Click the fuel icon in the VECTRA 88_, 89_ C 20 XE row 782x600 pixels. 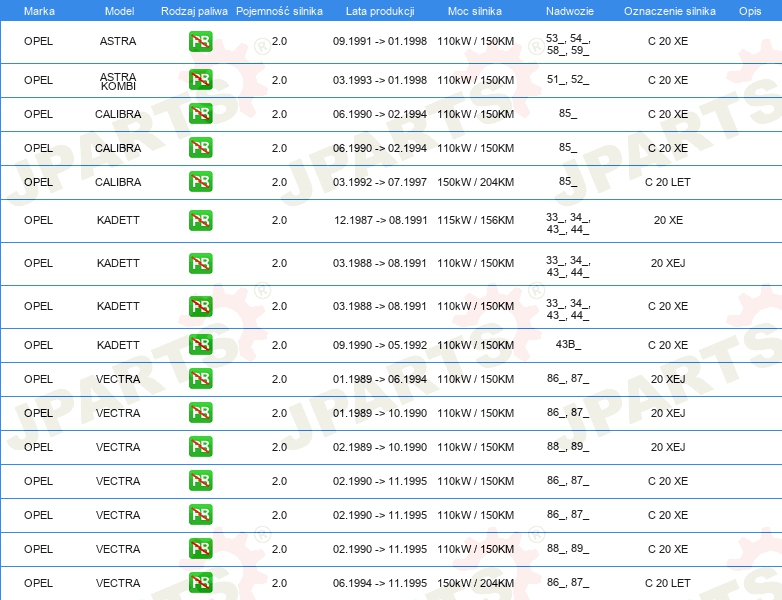point(200,549)
